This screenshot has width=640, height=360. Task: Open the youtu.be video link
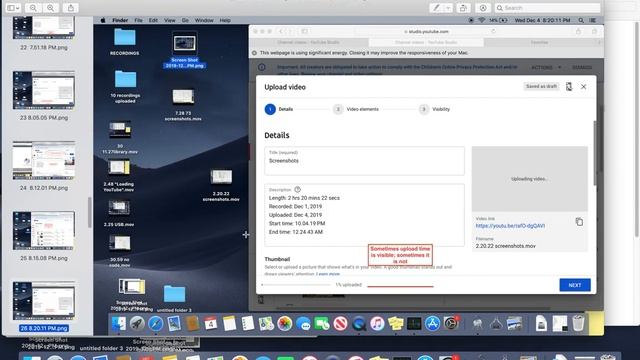click(x=510, y=226)
